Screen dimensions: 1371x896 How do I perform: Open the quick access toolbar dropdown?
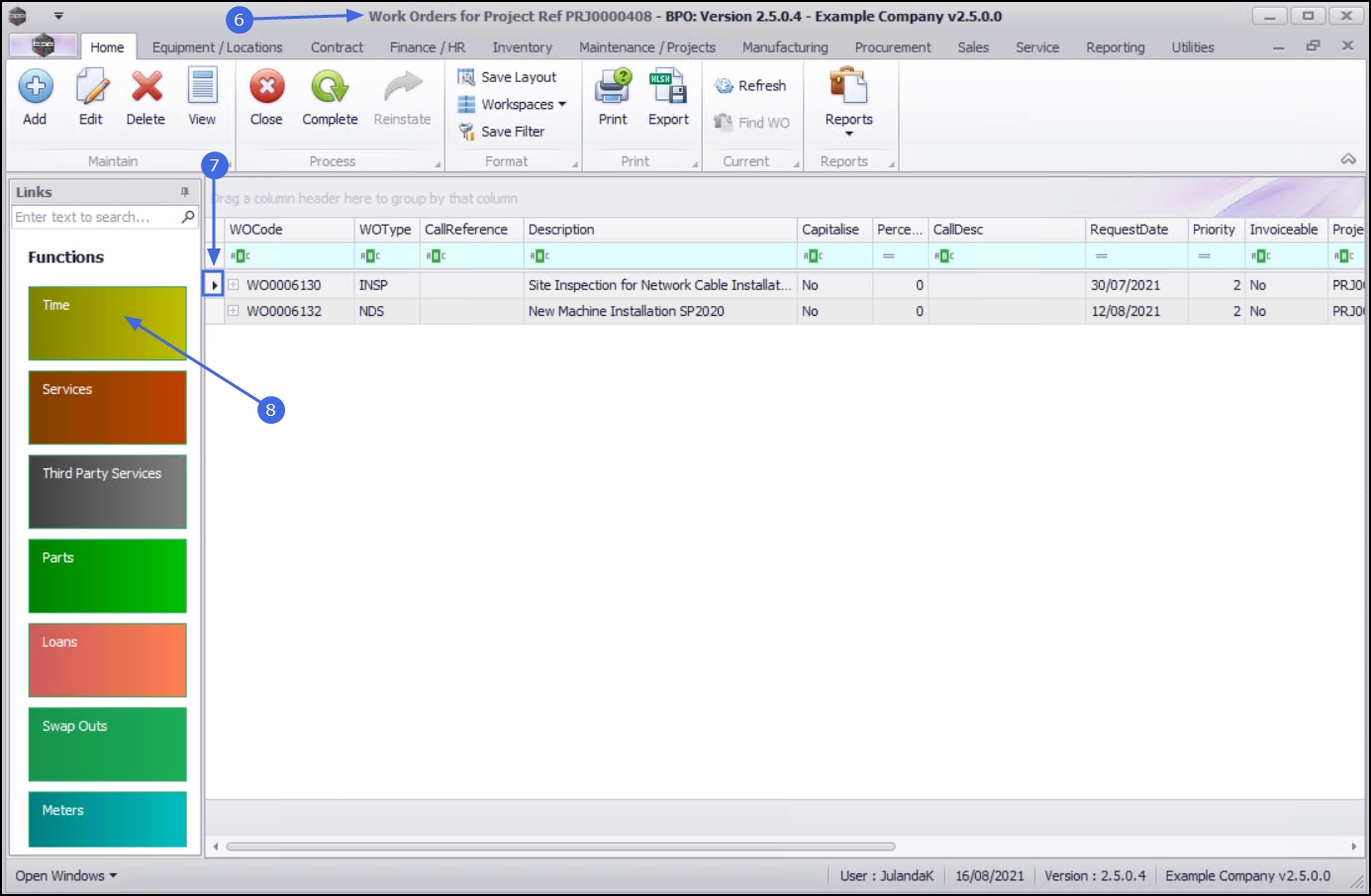[x=58, y=16]
